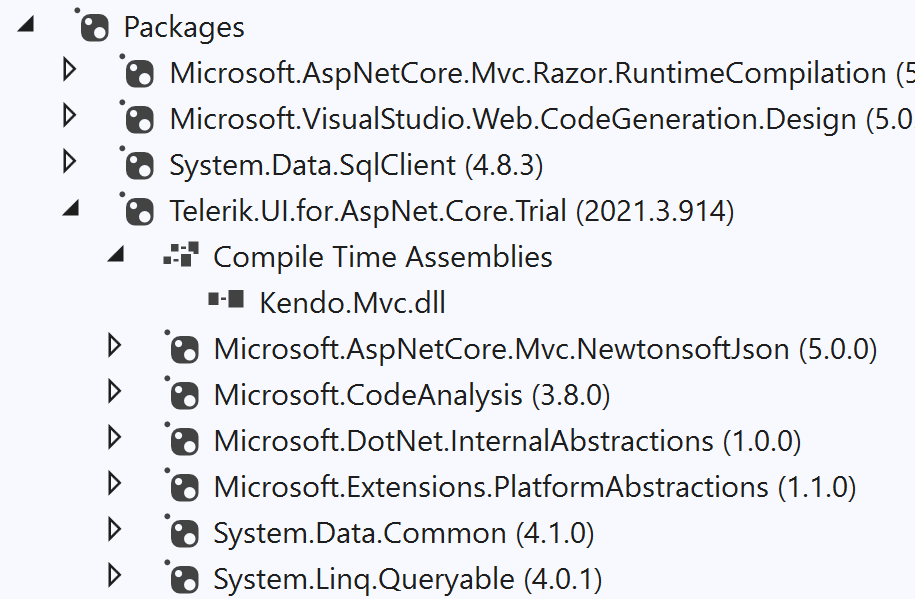Click the Telerik.UI.for.AspNet.Core.Trial package icon
Screen dimensions: 915x599
click(x=138, y=211)
